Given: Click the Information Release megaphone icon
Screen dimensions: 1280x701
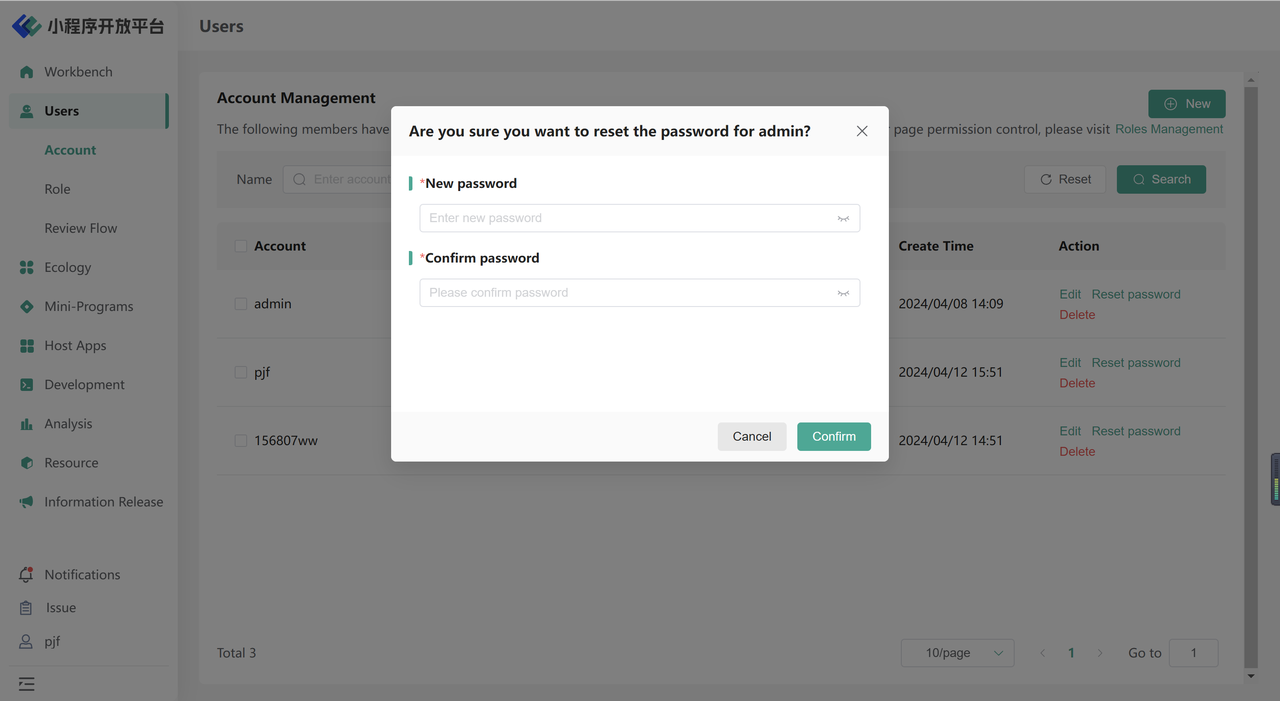Looking at the screenshot, I should (x=27, y=502).
